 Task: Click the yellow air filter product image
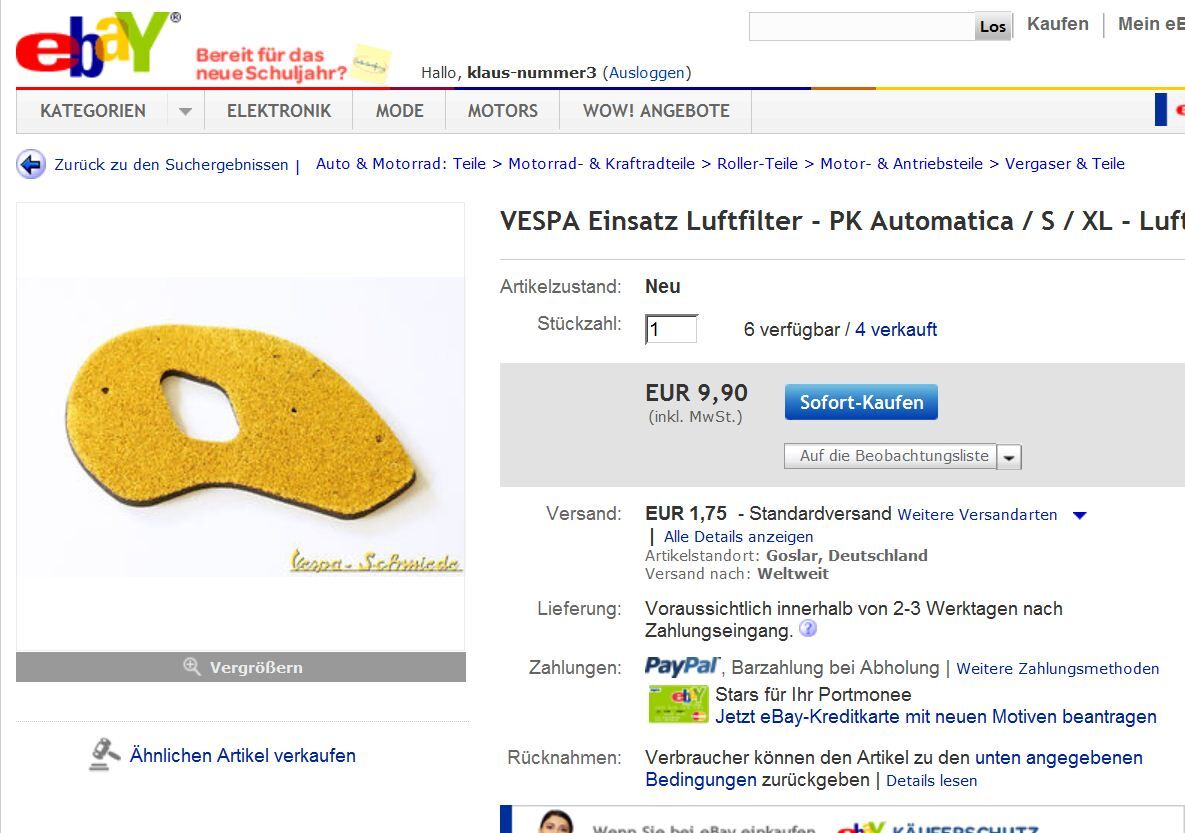pyautogui.click(x=241, y=426)
